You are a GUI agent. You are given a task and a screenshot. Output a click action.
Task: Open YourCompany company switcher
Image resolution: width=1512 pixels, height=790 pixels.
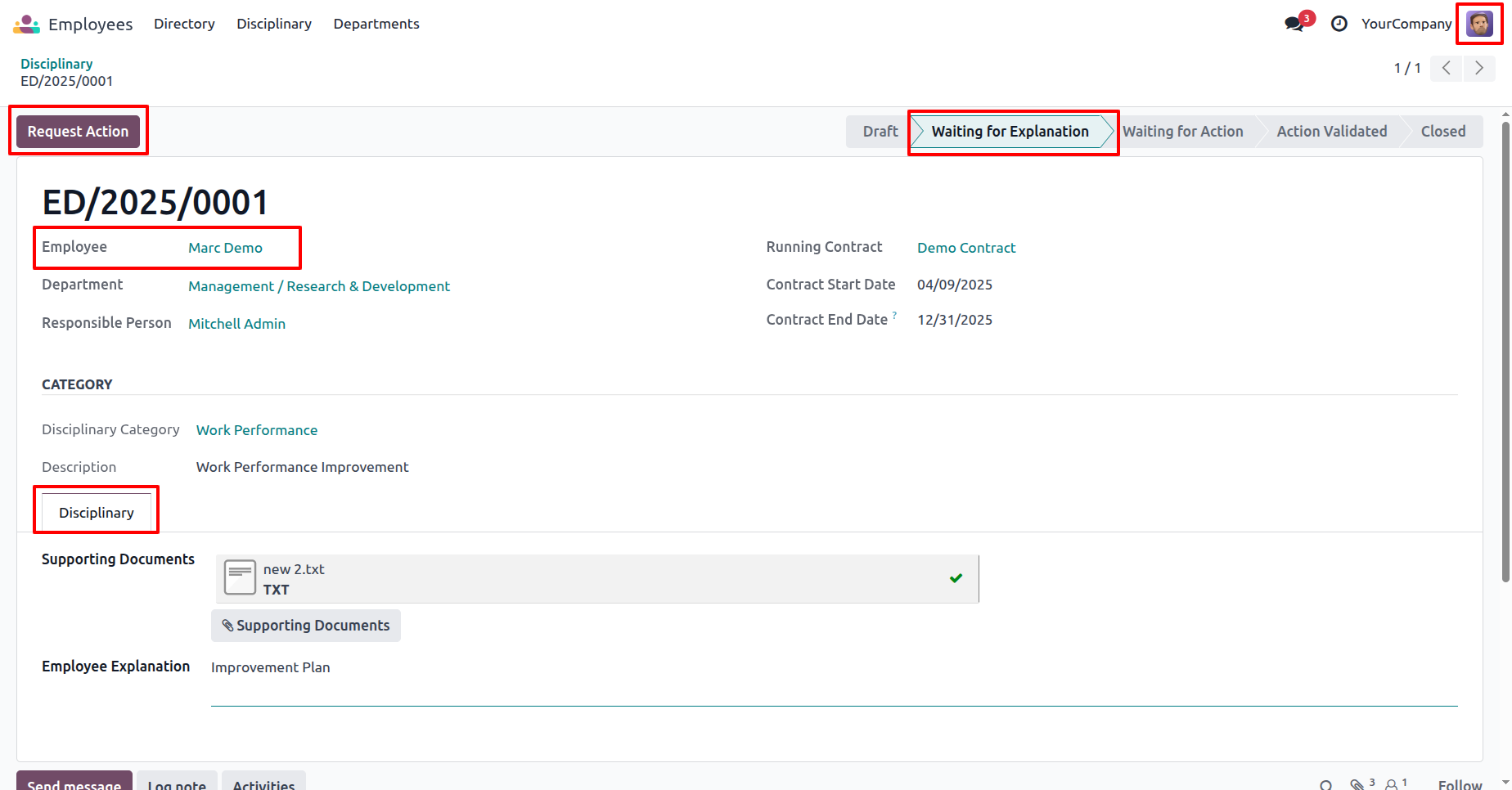click(1406, 24)
